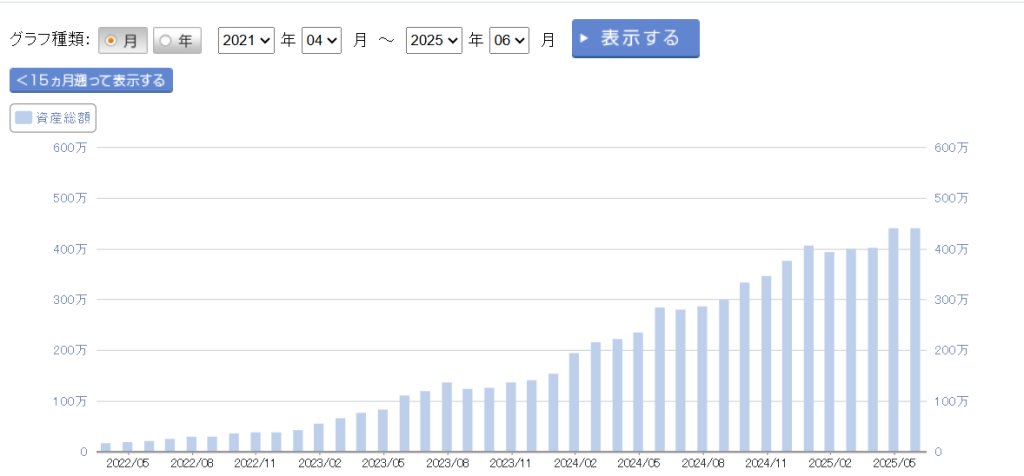Image resolution: width=1024 pixels, height=476 pixels.
Task: Click the light blue 資産総額 legend swatch
Action: (24, 117)
